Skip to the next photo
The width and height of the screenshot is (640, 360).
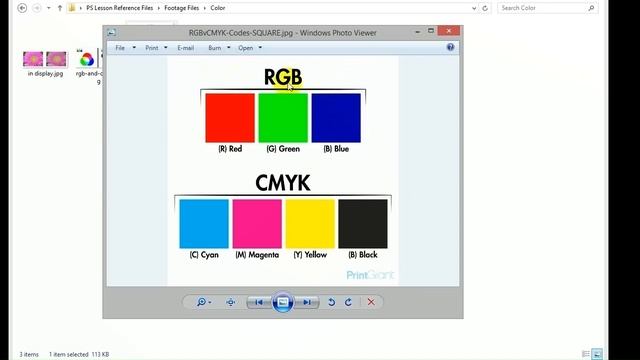point(307,302)
